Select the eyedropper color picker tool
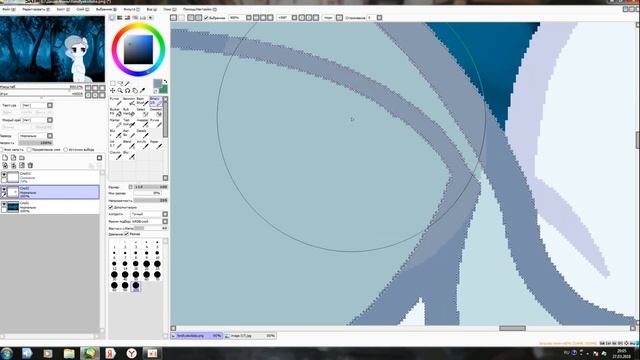Image resolution: width=640 pixels, height=360 pixels. (142, 91)
